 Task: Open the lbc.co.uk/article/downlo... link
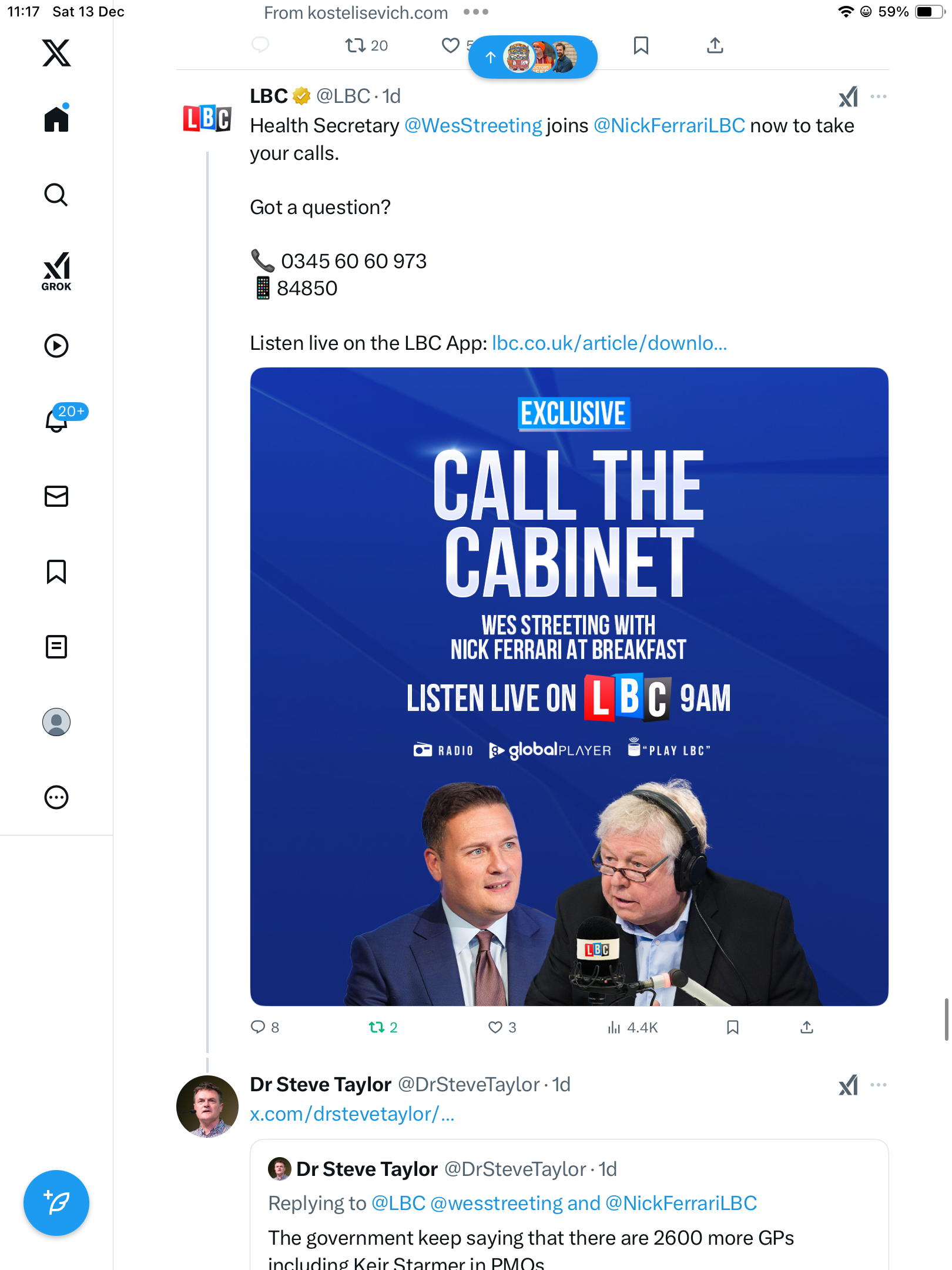tap(609, 343)
